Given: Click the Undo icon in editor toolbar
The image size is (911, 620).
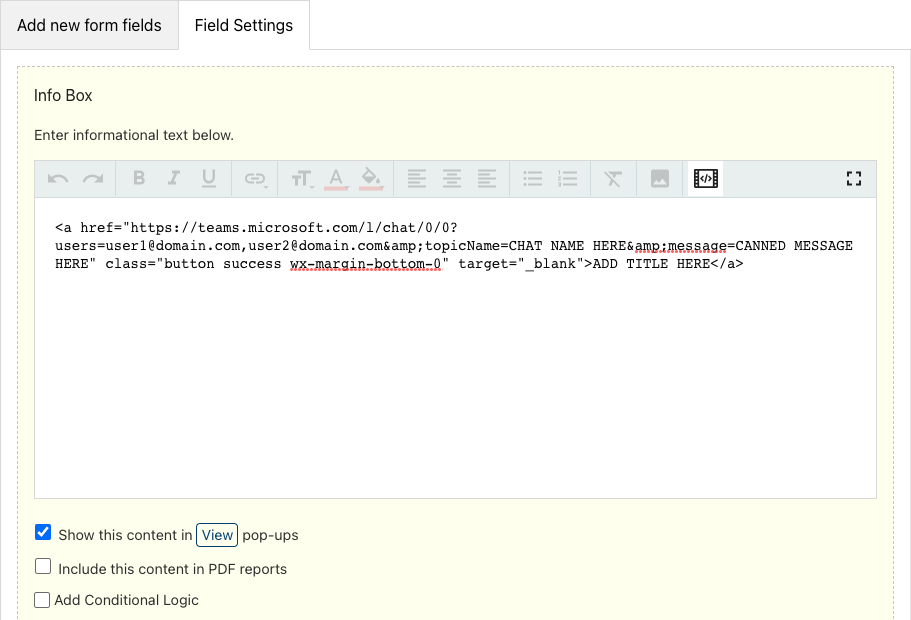Looking at the screenshot, I should (x=58, y=178).
